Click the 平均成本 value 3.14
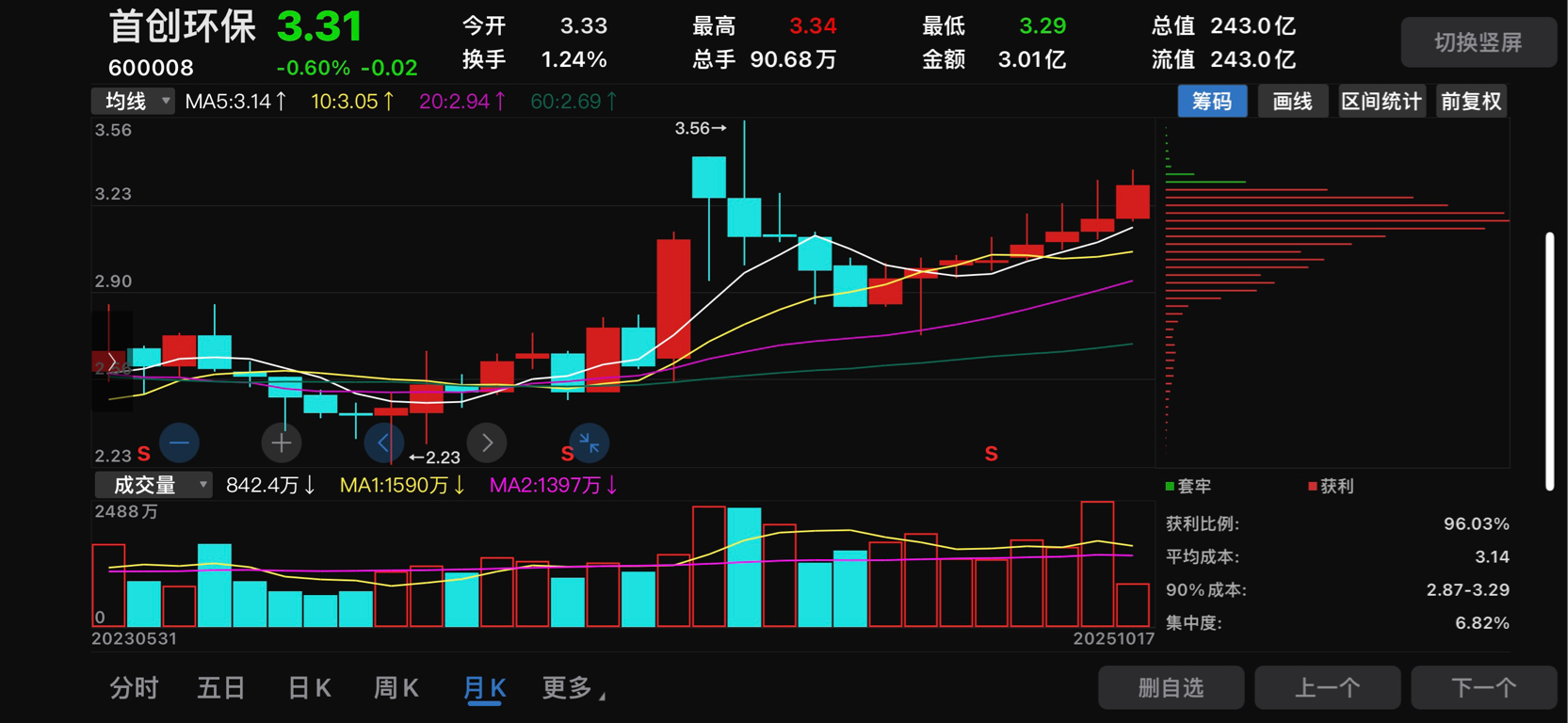This screenshot has height=723, width=1568. 1492,556
